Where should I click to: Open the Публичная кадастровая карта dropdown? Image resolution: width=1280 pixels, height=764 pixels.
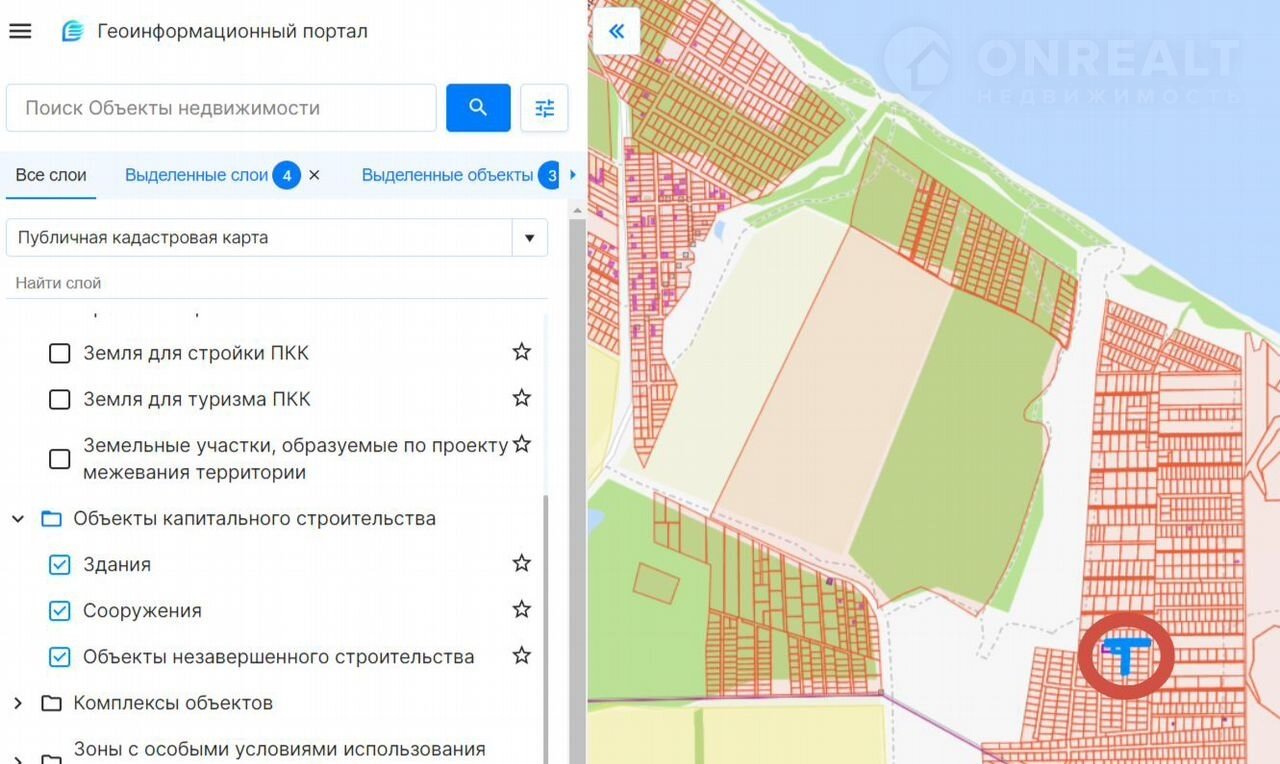click(x=529, y=238)
